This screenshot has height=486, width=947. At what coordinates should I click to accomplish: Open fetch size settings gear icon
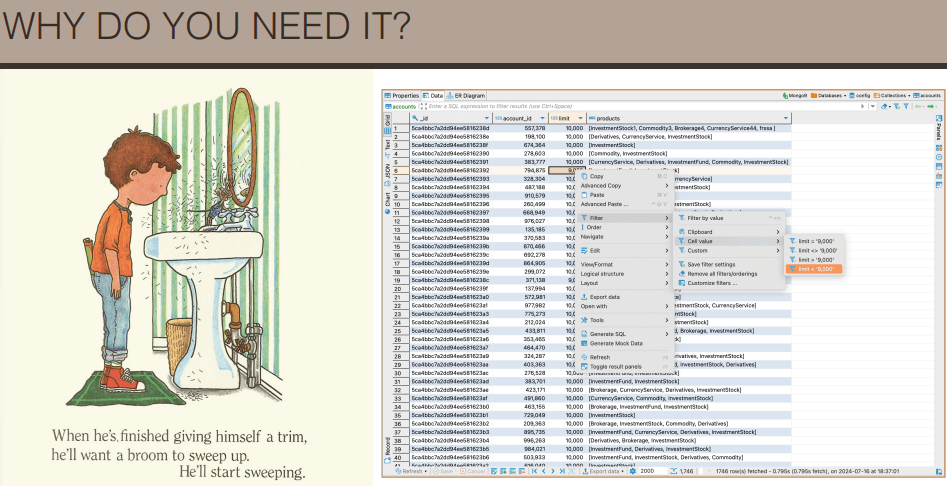tap(634, 472)
